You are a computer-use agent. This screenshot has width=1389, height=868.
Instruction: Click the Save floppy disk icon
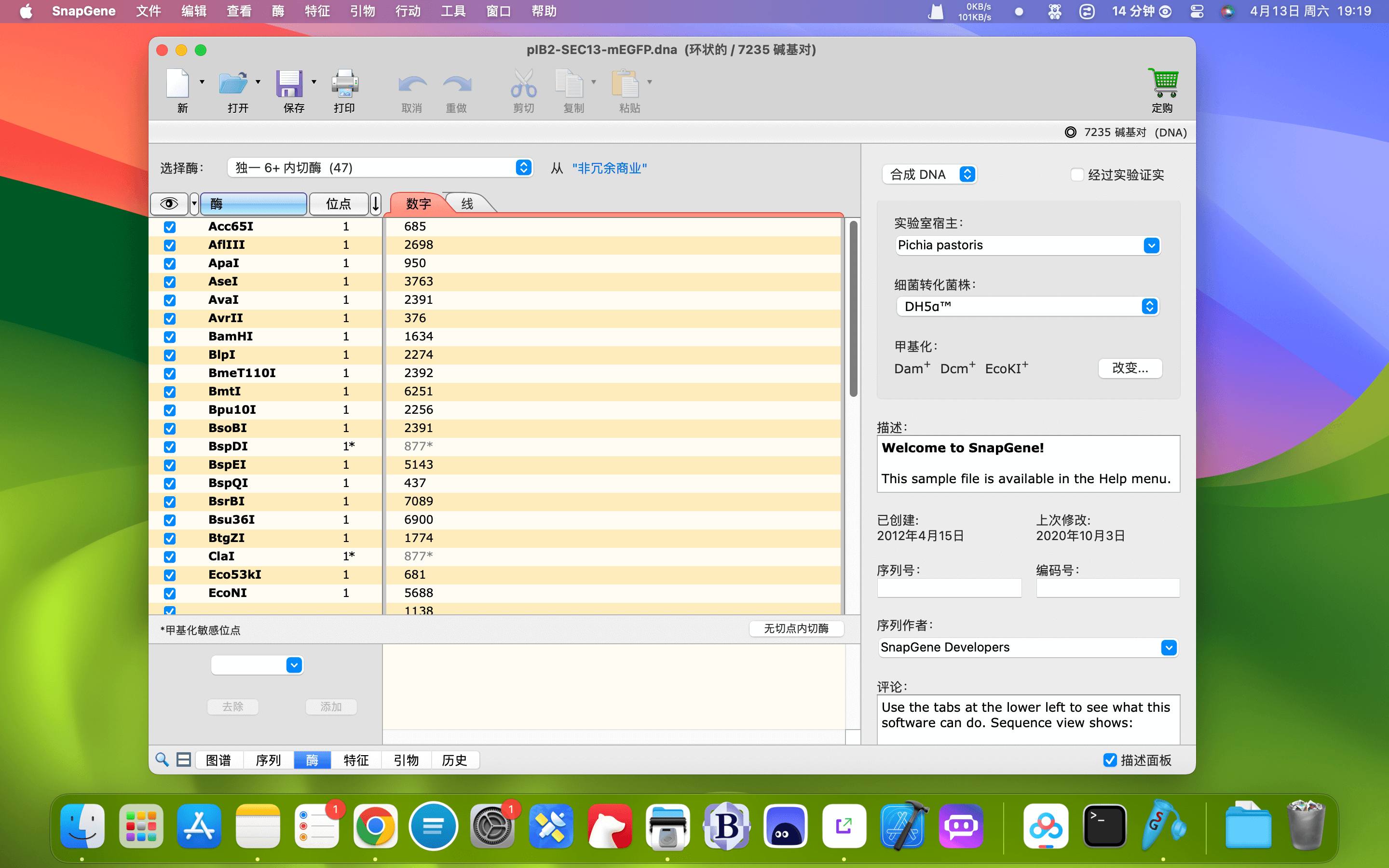289,84
